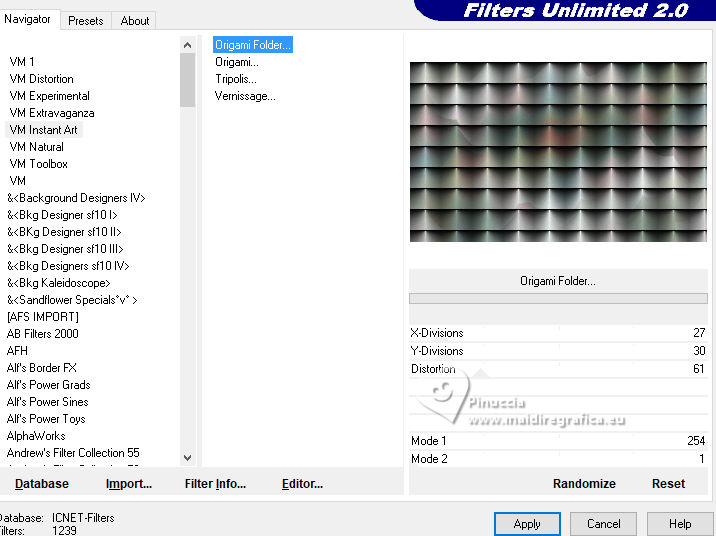Click the X-Divisions slider

point(558,333)
